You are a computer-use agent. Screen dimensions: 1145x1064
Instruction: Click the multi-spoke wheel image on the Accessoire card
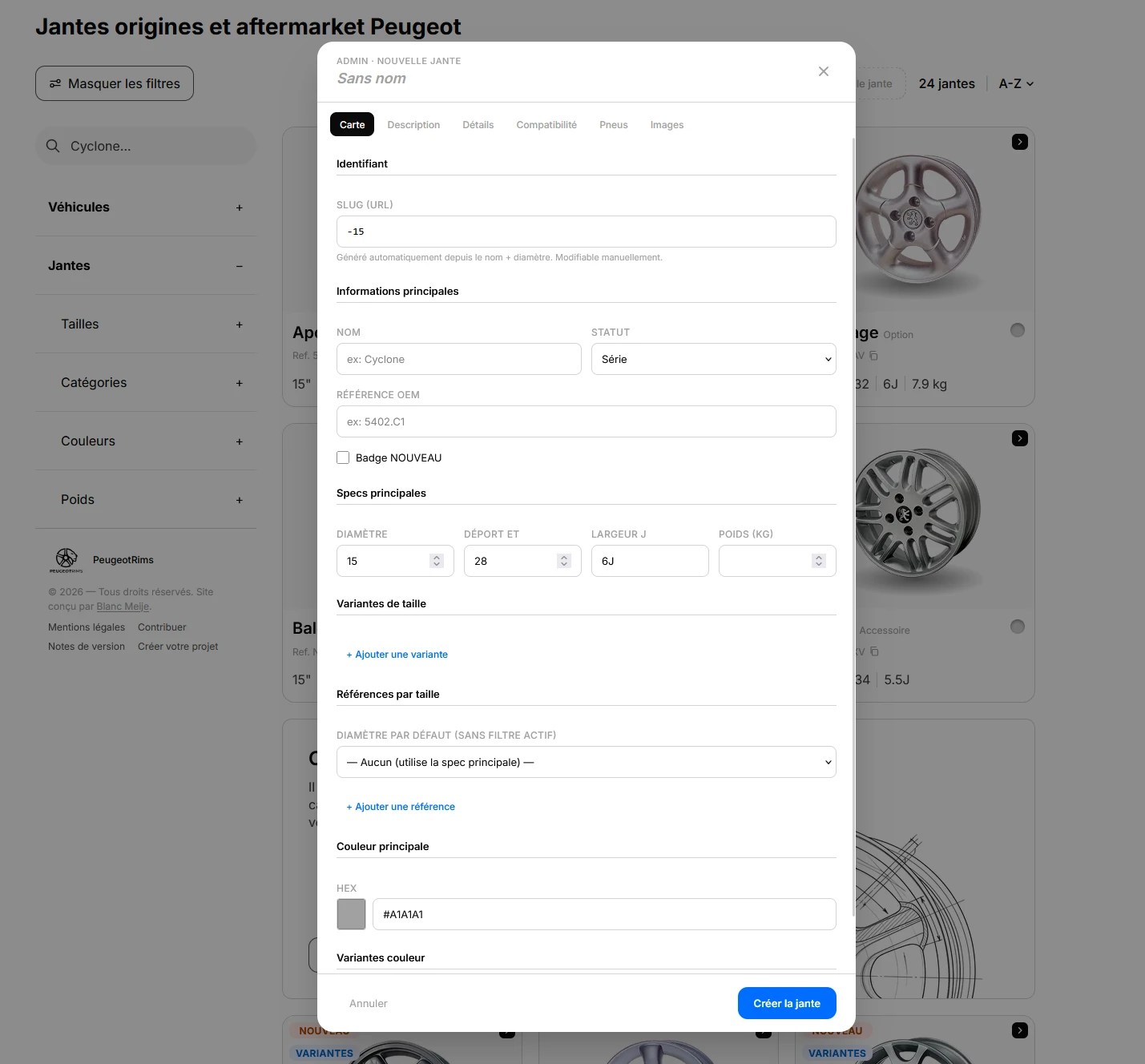(x=918, y=513)
